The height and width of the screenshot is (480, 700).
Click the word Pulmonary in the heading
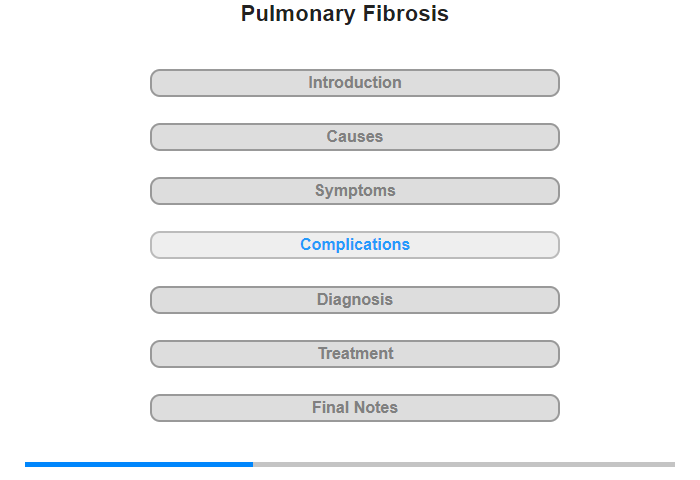pos(298,14)
